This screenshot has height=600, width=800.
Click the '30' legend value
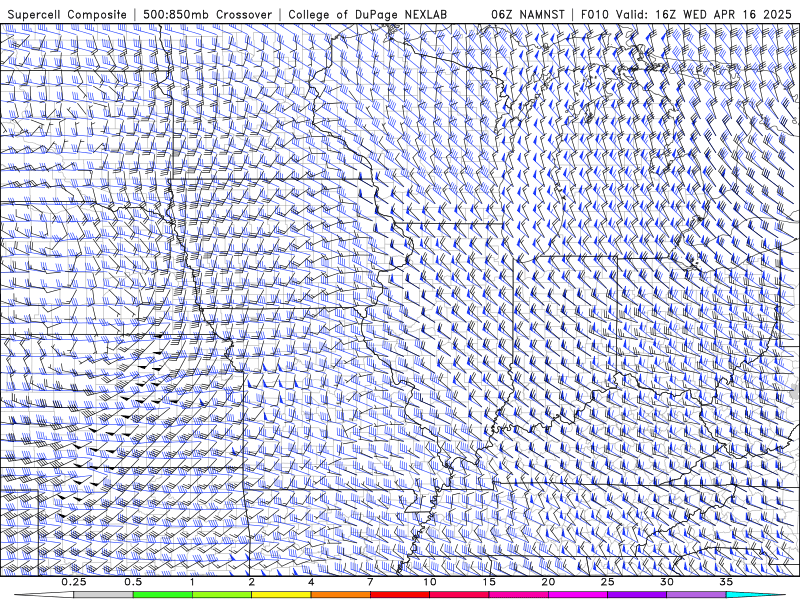[x=666, y=582]
